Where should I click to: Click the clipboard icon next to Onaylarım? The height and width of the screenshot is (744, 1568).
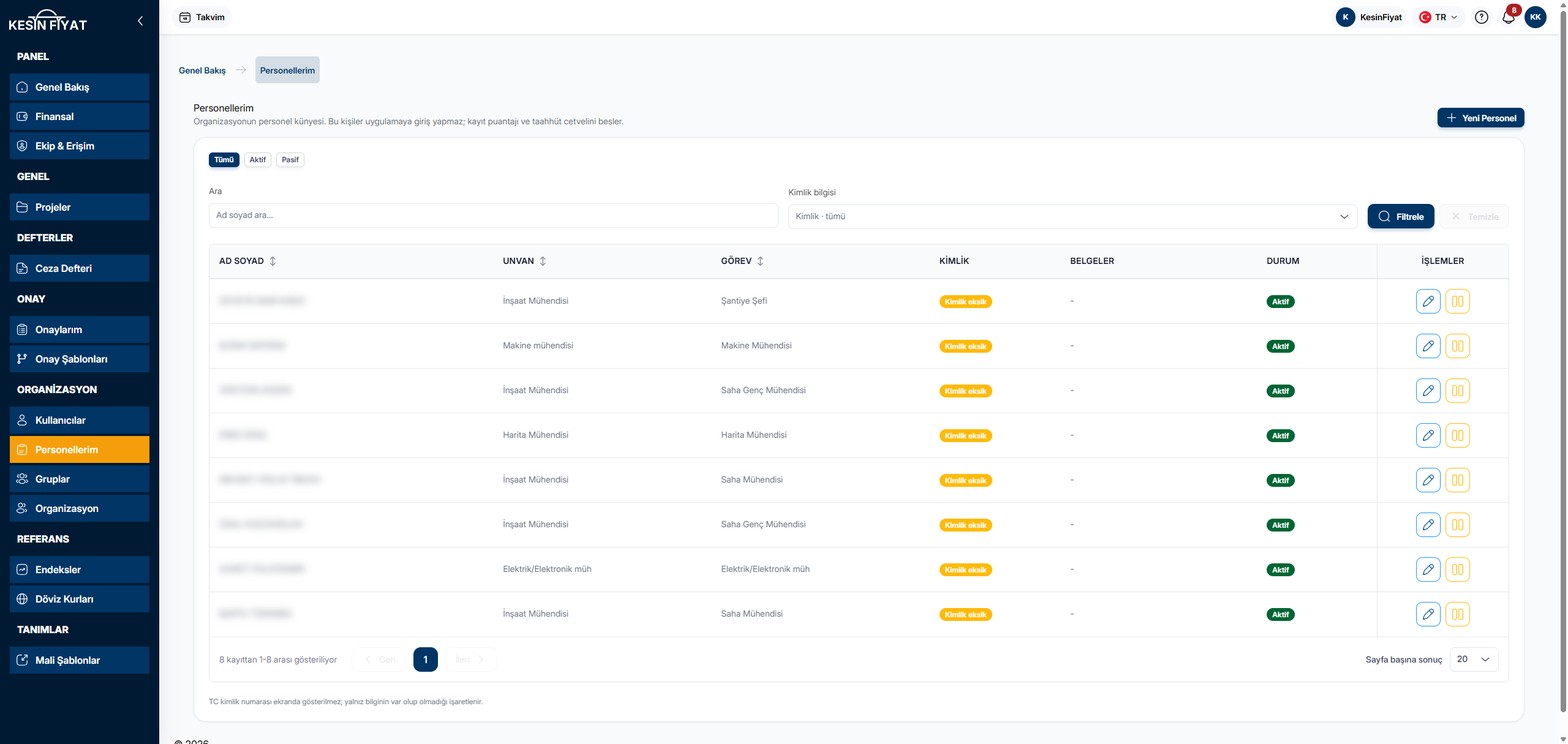[x=23, y=329]
